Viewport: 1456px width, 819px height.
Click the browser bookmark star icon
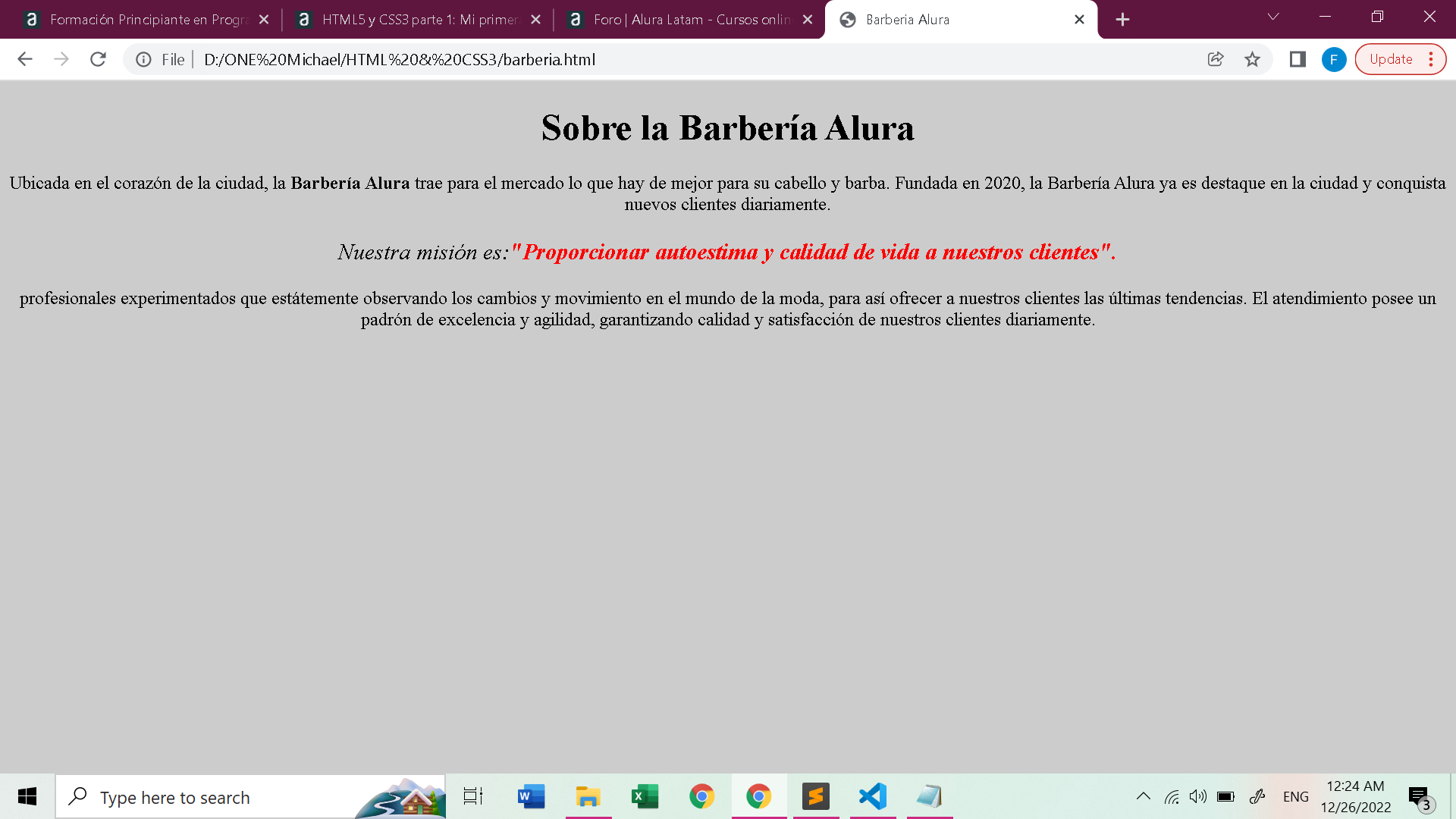tap(1252, 60)
